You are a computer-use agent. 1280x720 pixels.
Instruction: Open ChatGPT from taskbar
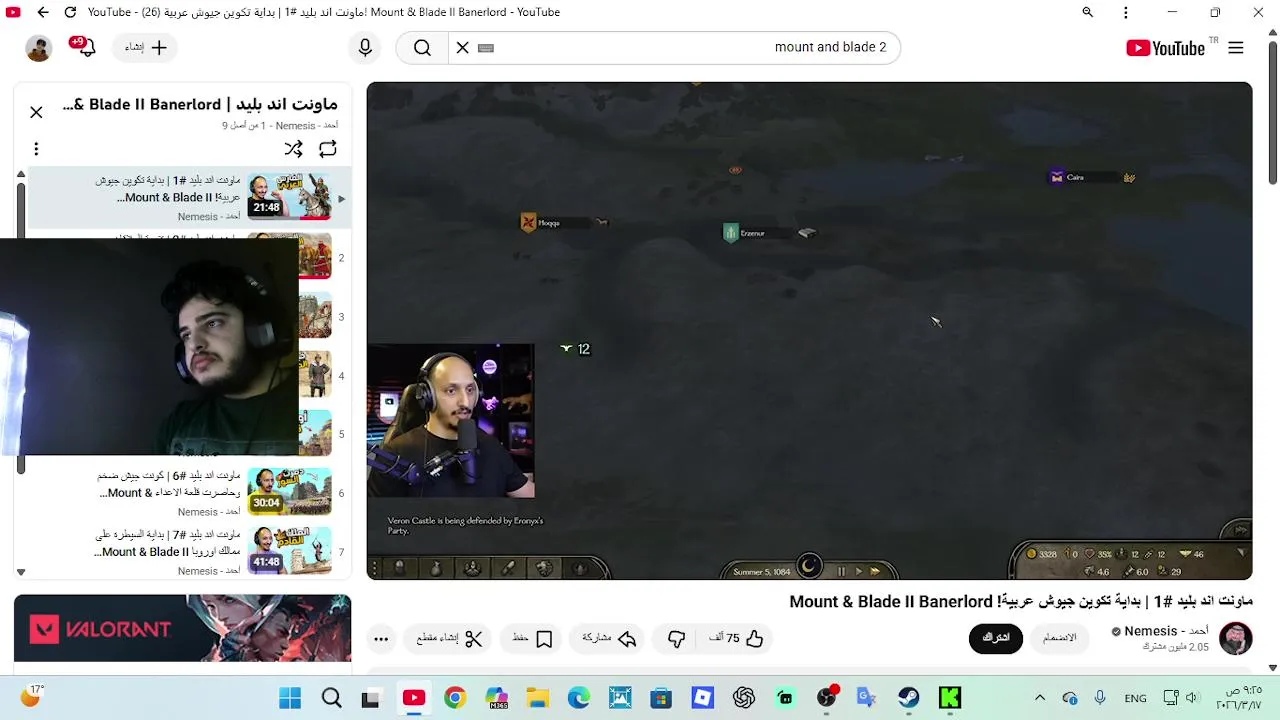pos(743,698)
